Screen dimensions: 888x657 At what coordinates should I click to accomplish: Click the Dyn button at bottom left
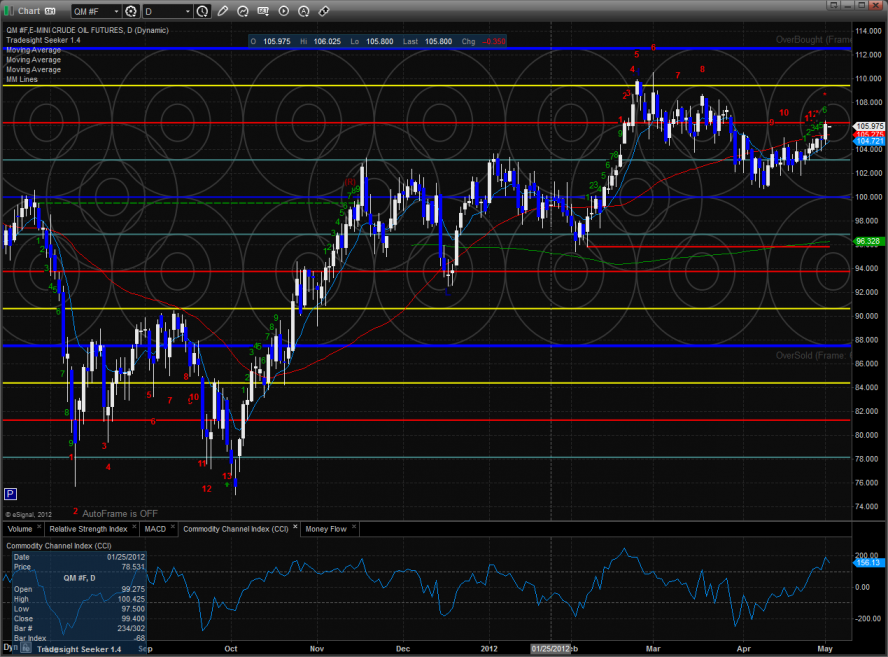[x=10, y=648]
